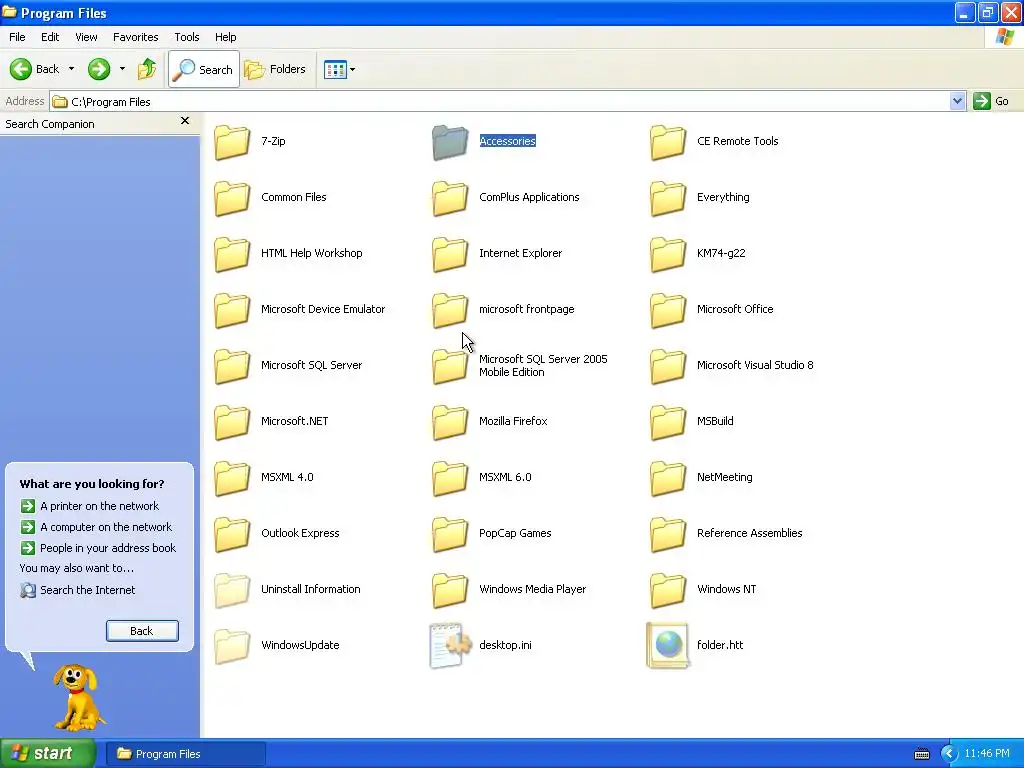Viewport: 1024px width, 768px height.
Task: Select the 7-Zip folder icon
Action: click(x=232, y=142)
